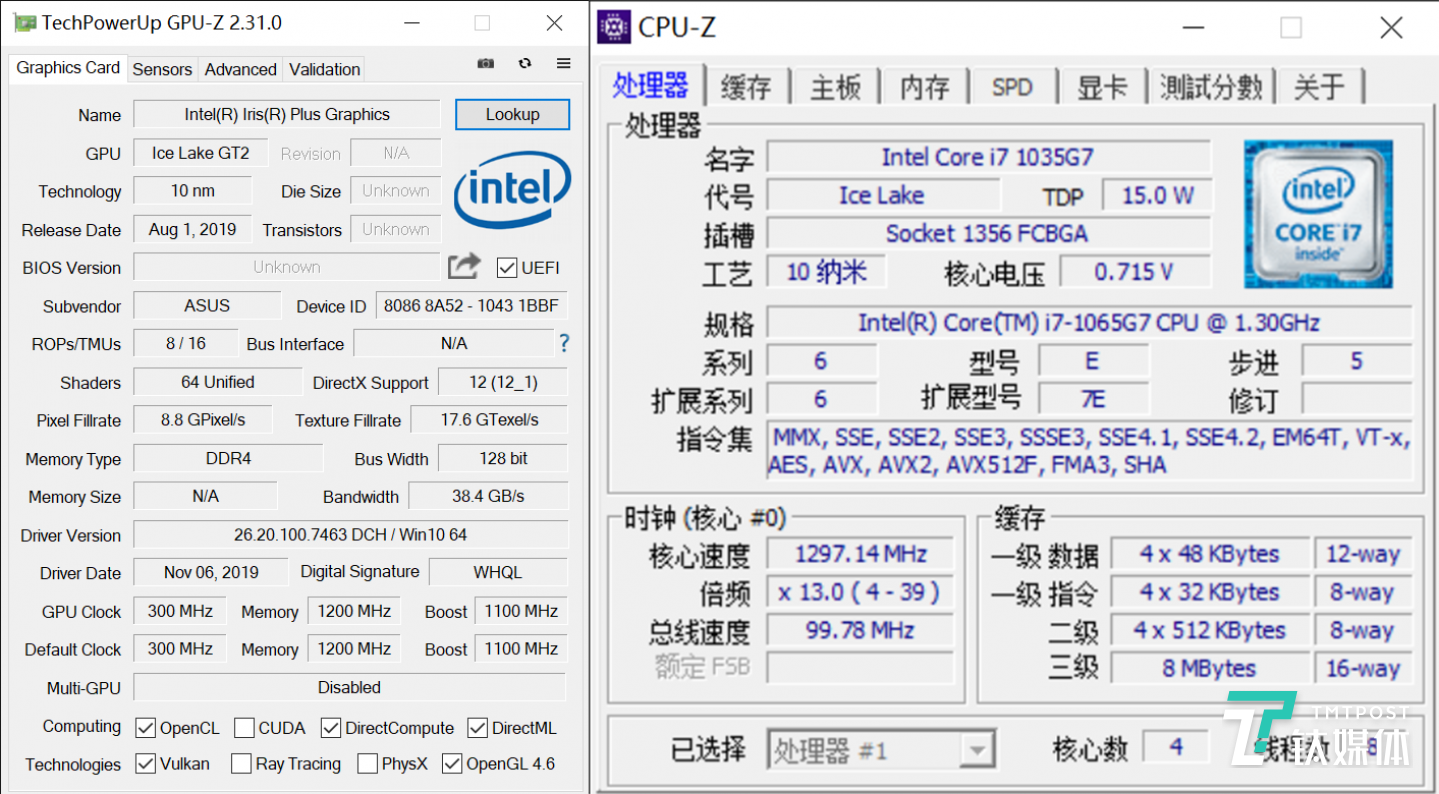Select the 测试分数 tab in CPU-Z
The image size is (1439, 794).
pos(1212,87)
